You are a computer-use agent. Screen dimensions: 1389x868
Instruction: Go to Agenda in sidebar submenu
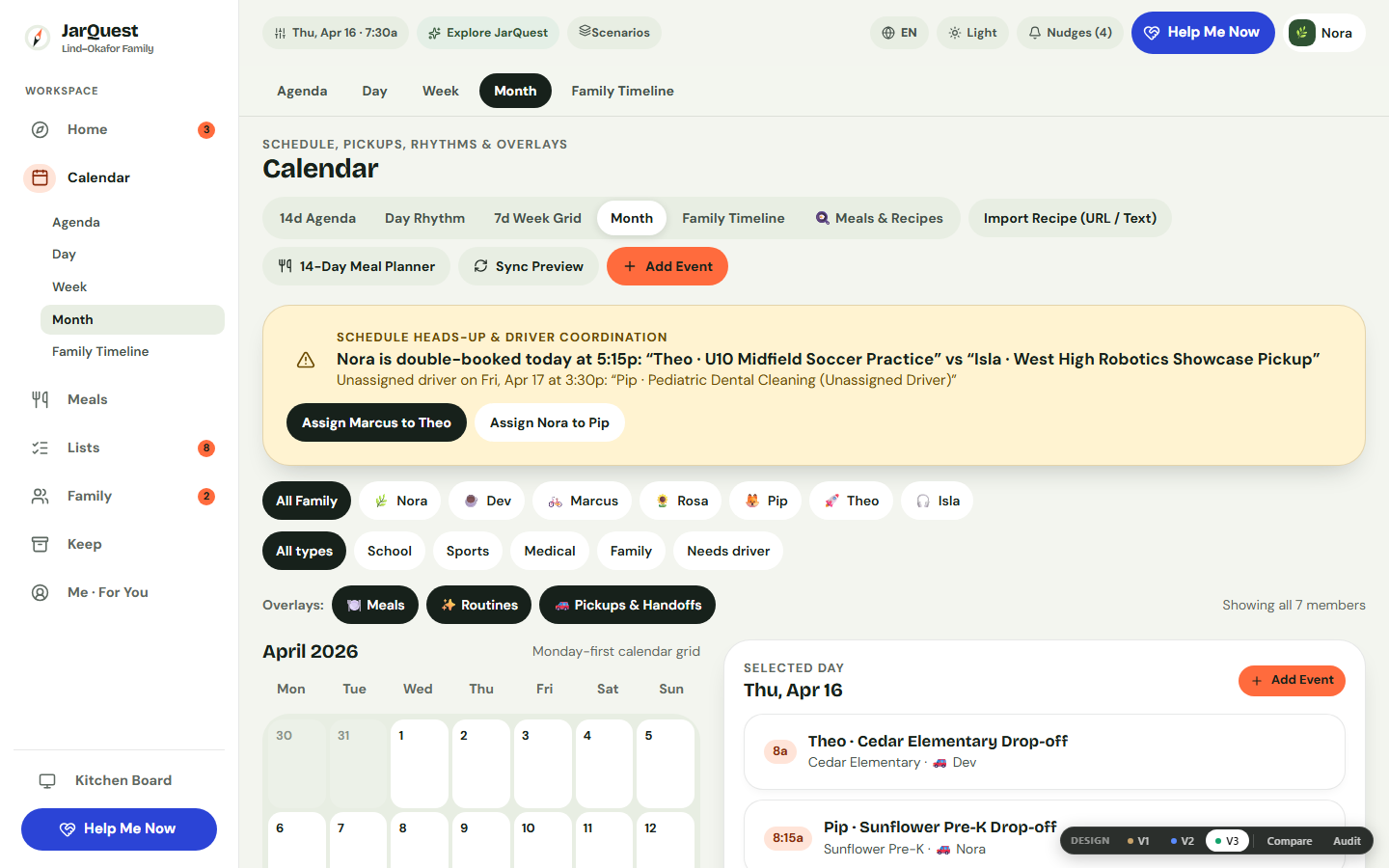(x=76, y=223)
